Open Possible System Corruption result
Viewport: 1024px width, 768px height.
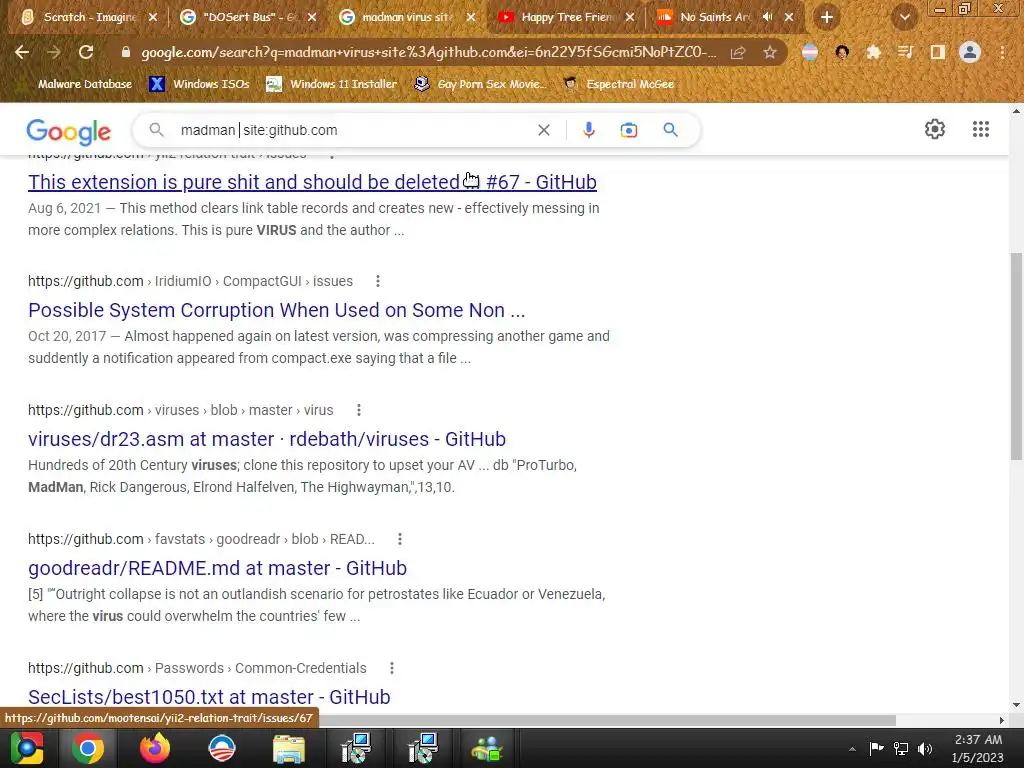(x=276, y=310)
